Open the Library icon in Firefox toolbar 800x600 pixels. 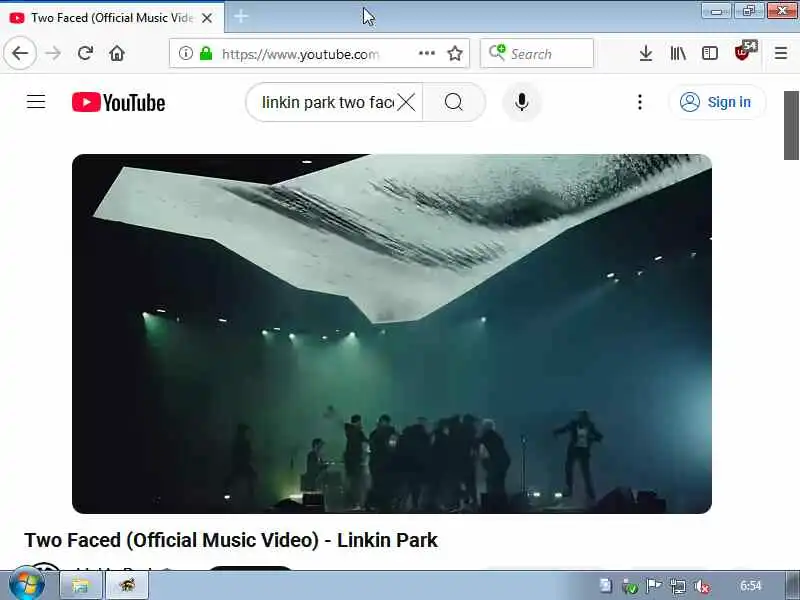678,53
